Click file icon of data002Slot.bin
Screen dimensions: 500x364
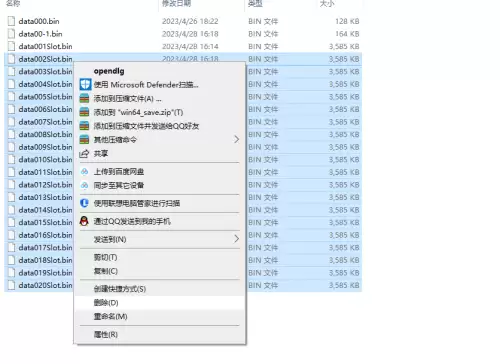(x=11, y=59)
